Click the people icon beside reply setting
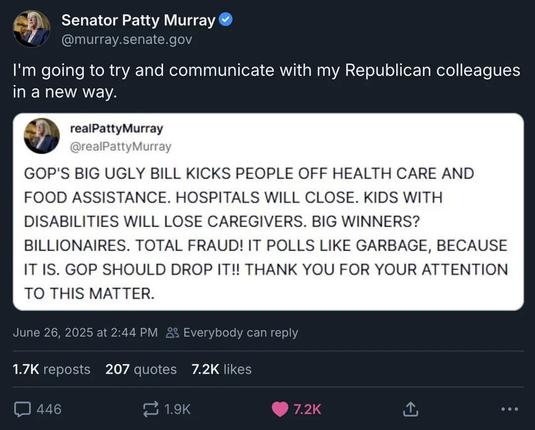This screenshot has width=535, height=430. coord(172,333)
